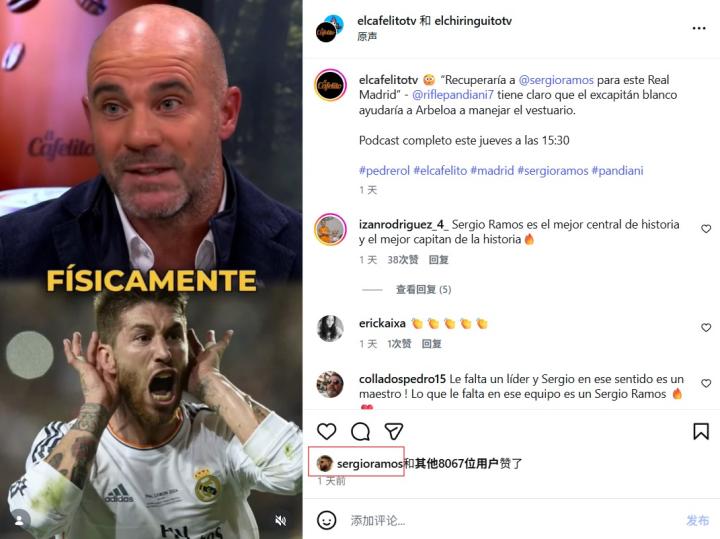This screenshot has height=539, width=720.
Task: Open the #sergioramos hashtag
Action: tap(552, 171)
